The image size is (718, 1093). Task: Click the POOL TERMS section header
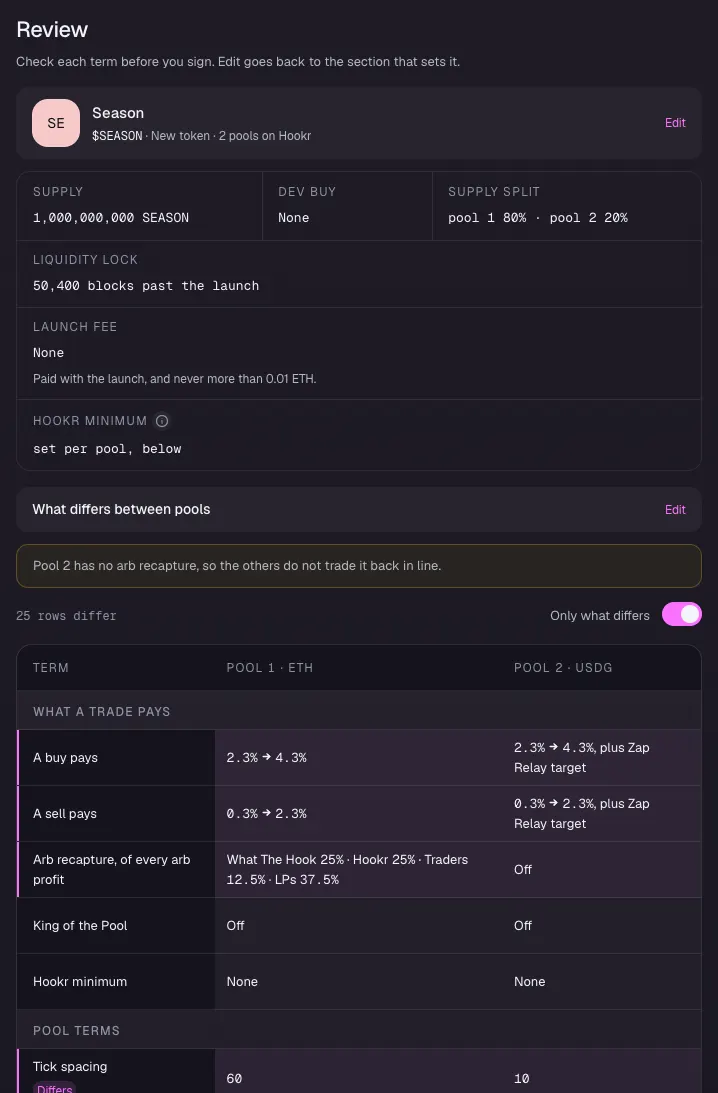[77, 1030]
